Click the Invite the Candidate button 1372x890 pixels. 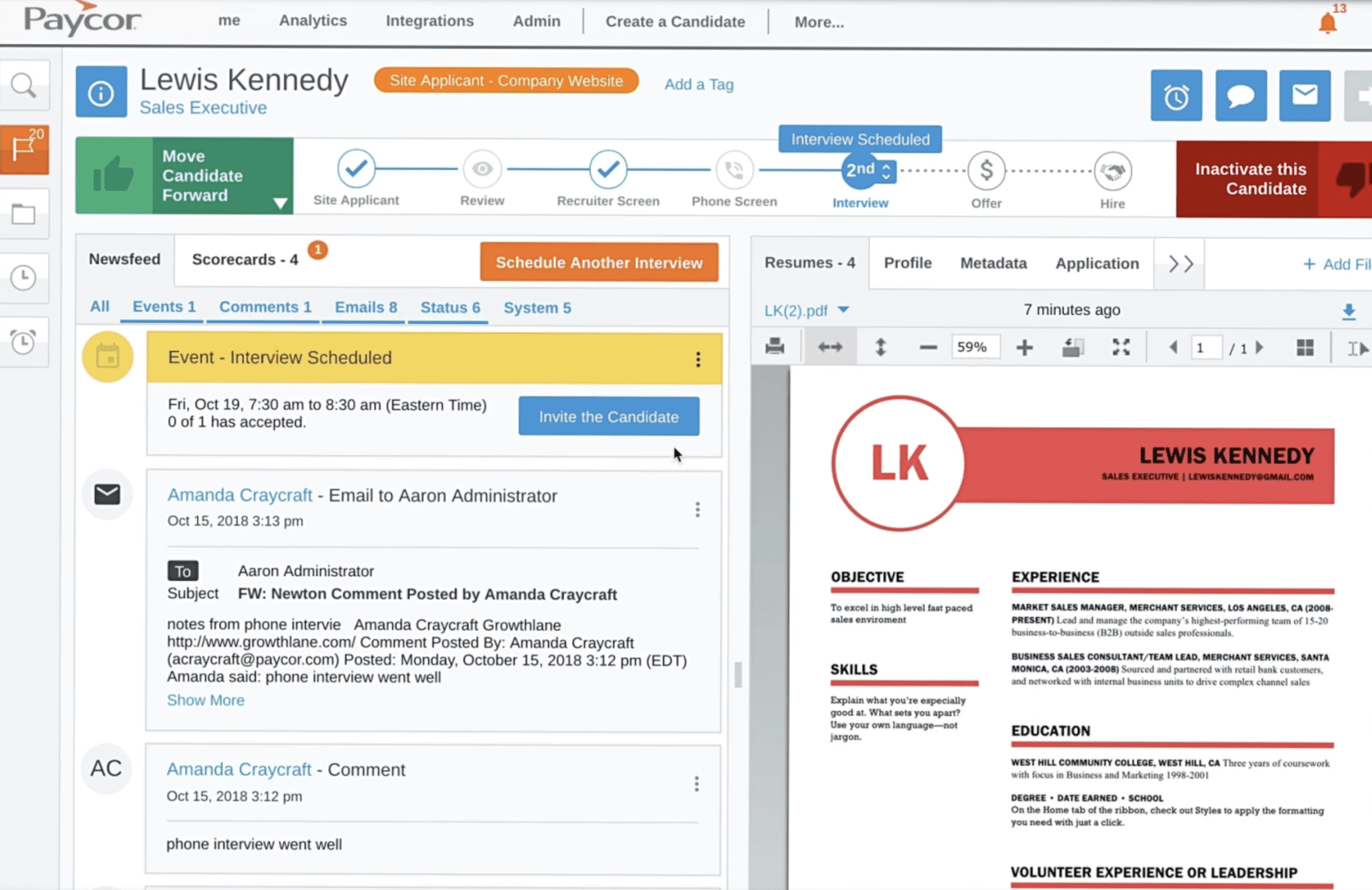(608, 417)
